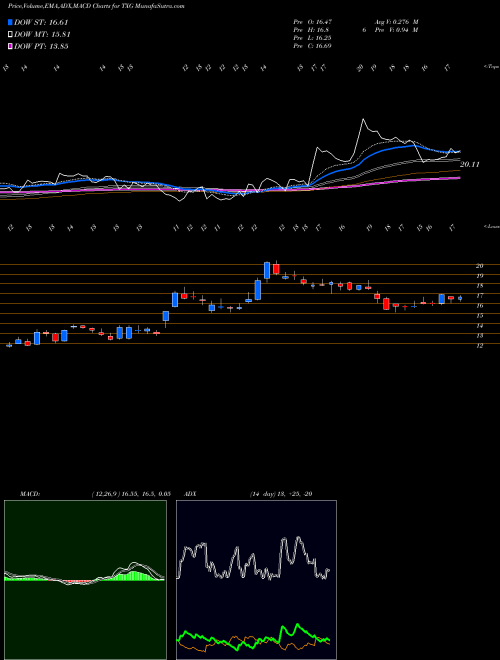Click price axis label 19
Viewport: 500px width, 660px height.
479,276
